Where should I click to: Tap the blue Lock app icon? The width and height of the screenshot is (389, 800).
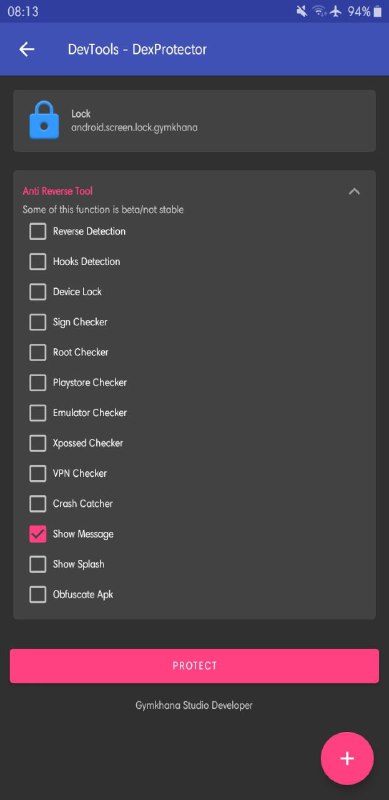(x=45, y=120)
